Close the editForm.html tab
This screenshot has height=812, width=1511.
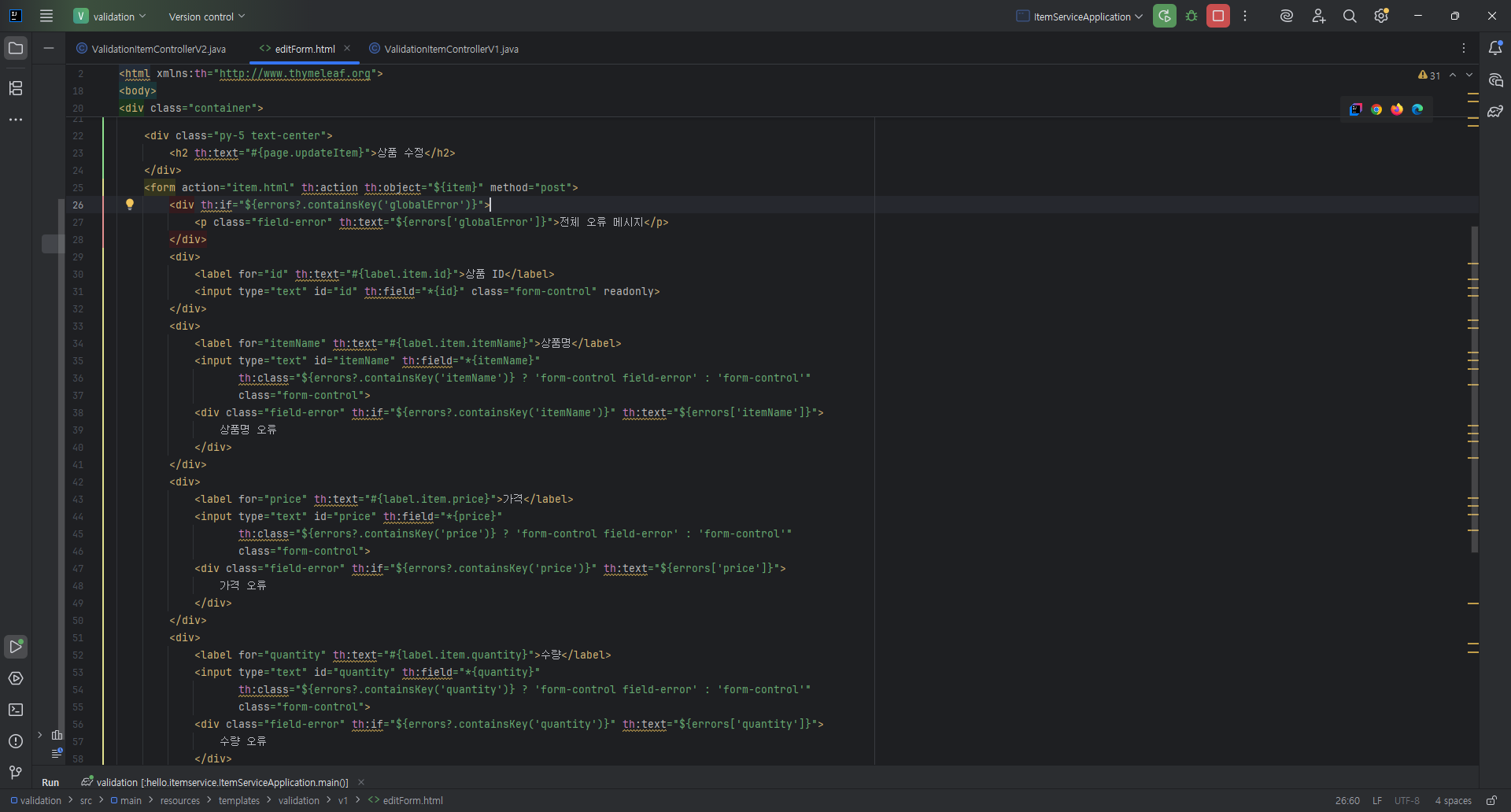(347, 48)
